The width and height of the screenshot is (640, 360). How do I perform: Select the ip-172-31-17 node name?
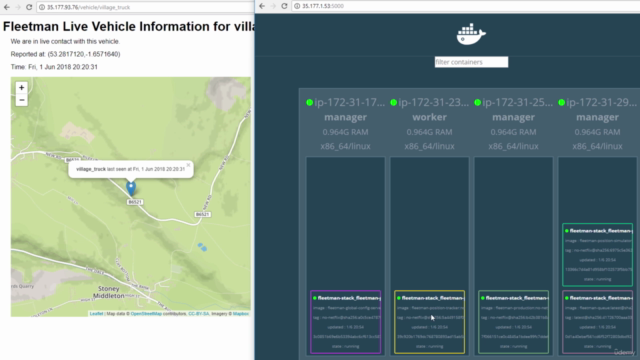pyautogui.click(x=349, y=102)
